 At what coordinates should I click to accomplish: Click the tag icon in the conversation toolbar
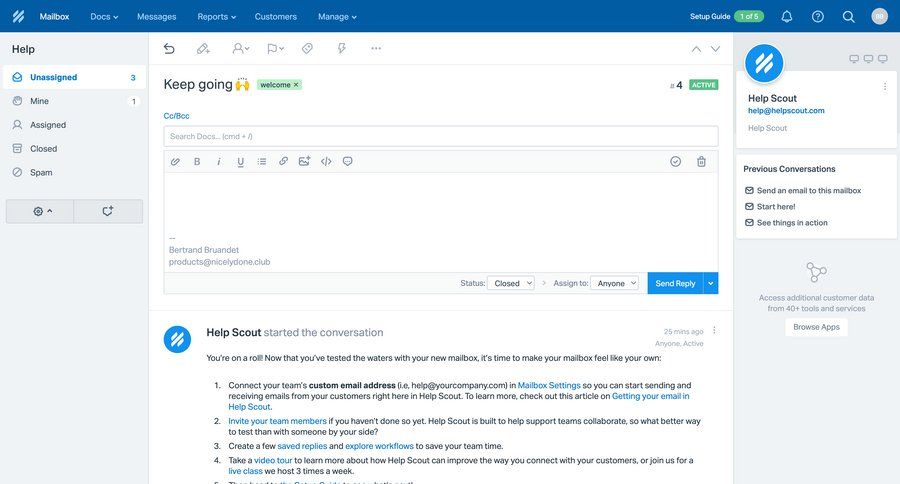click(x=307, y=49)
